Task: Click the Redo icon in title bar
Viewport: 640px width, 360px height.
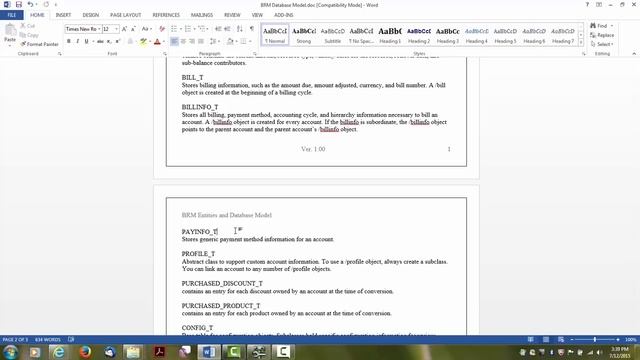Action: coord(46,4)
